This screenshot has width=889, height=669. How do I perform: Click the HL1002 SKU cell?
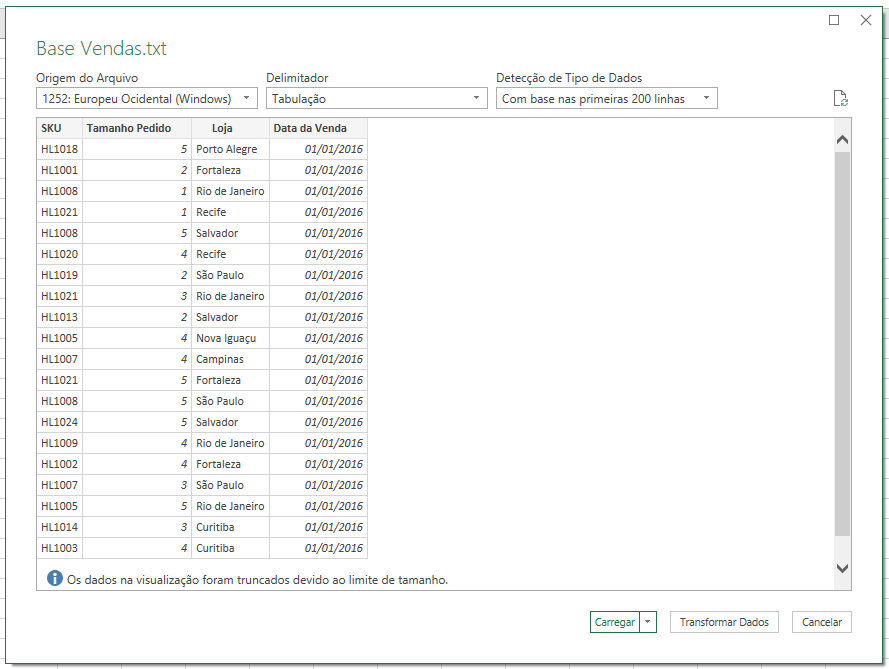(x=60, y=464)
